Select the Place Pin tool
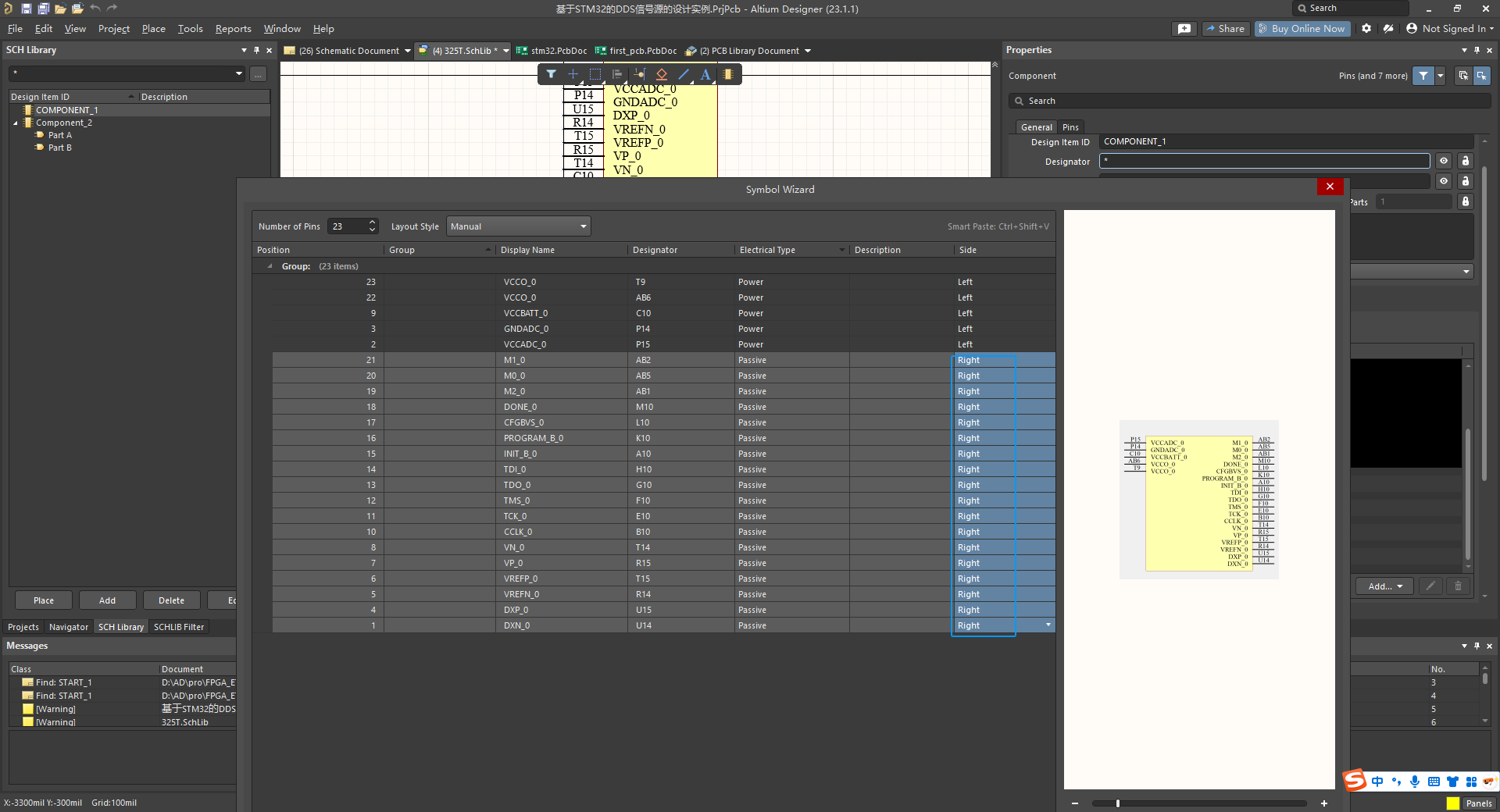The image size is (1500, 812). (x=640, y=74)
